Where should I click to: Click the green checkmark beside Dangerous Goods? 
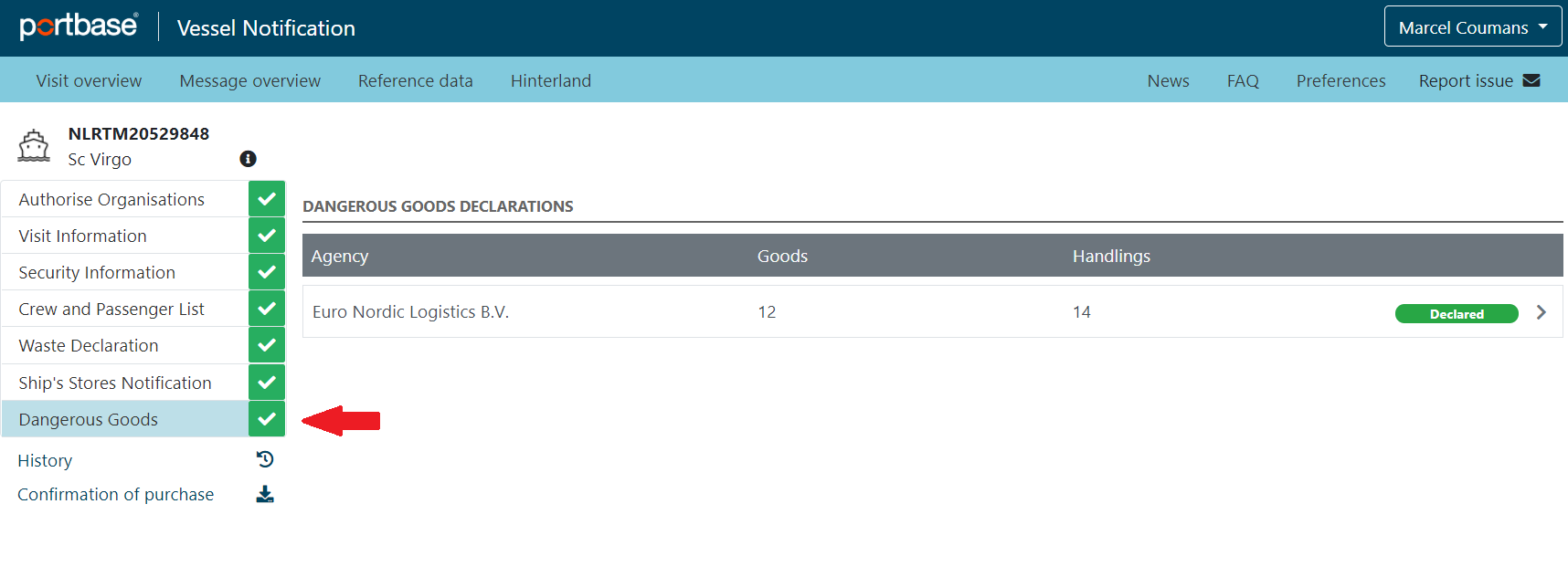267,419
